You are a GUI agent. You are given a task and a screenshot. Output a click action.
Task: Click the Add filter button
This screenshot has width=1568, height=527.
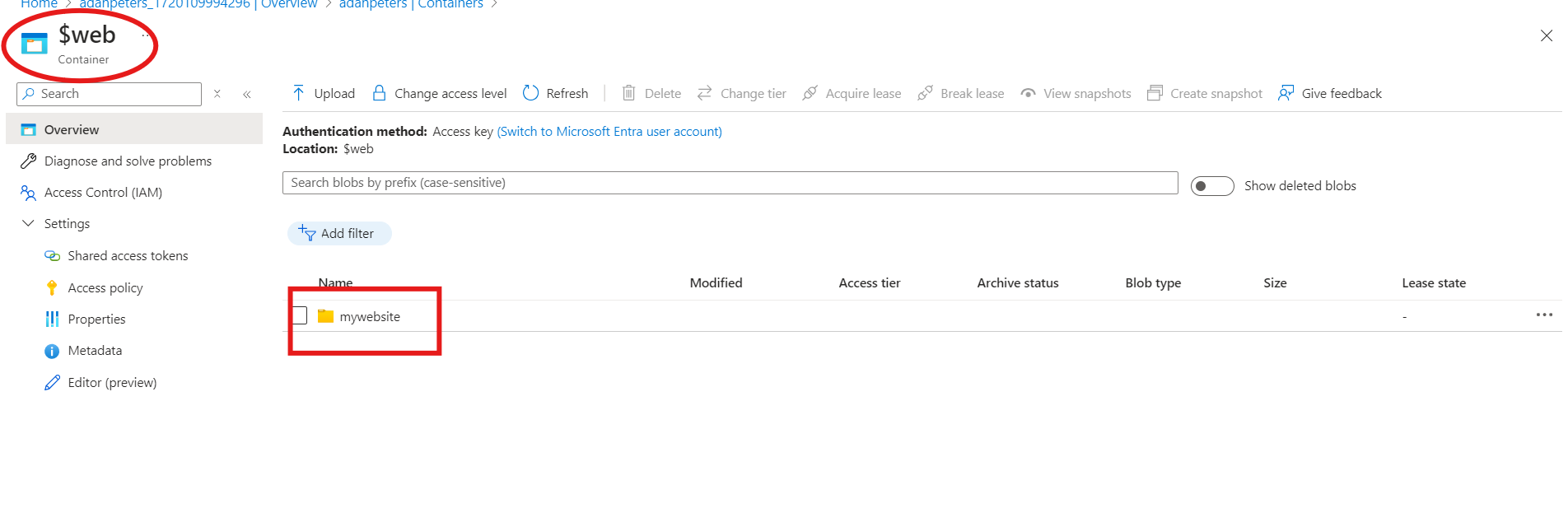click(339, 233)
